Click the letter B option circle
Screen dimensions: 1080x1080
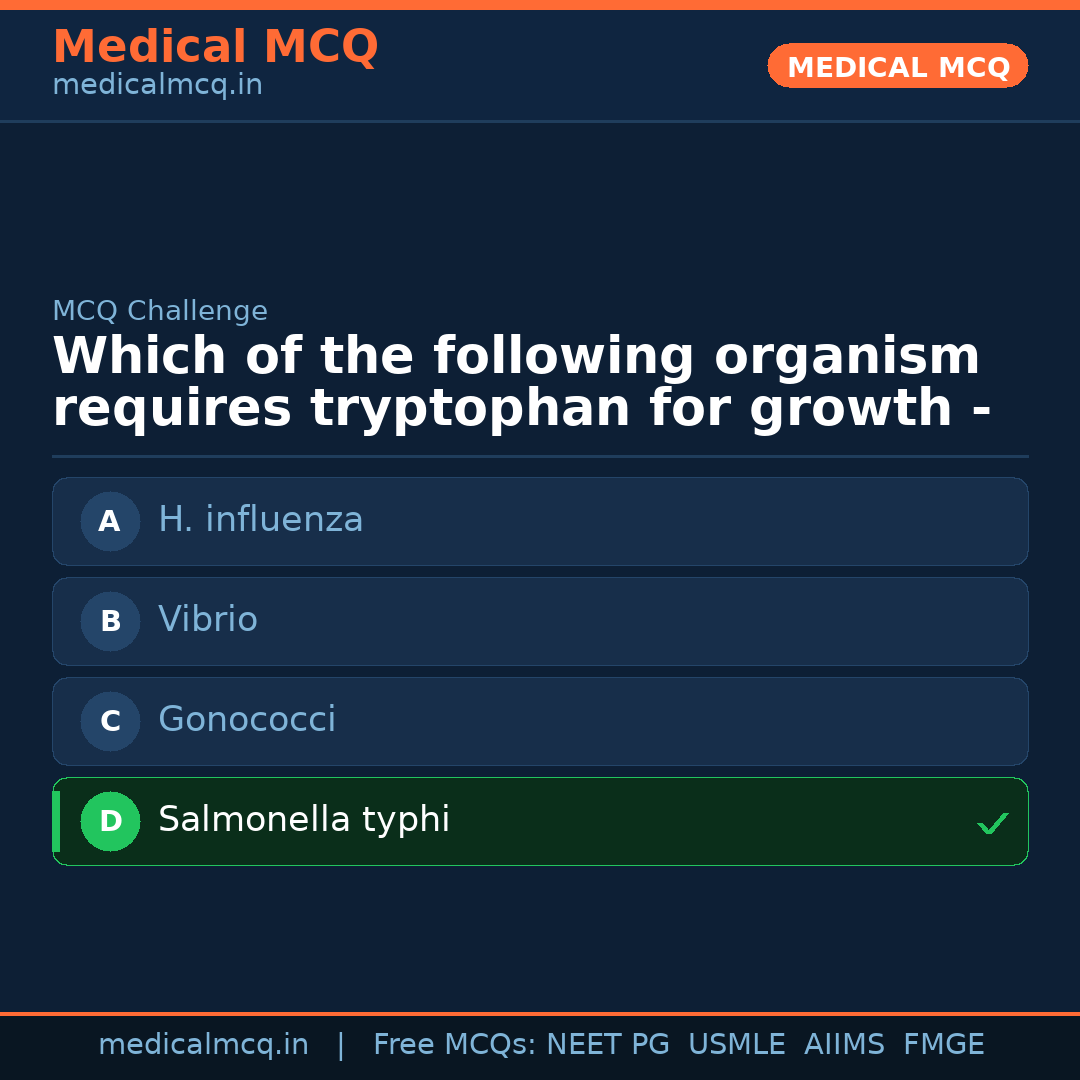tap(110, 621)
